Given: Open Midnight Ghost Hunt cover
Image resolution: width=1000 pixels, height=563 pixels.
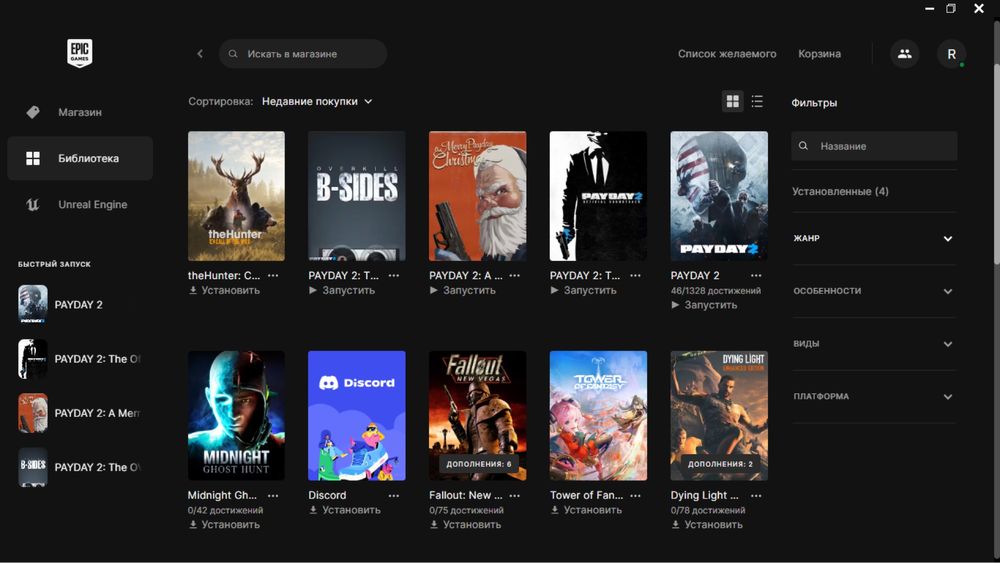Looking at the screenshot, I should 237,415.
